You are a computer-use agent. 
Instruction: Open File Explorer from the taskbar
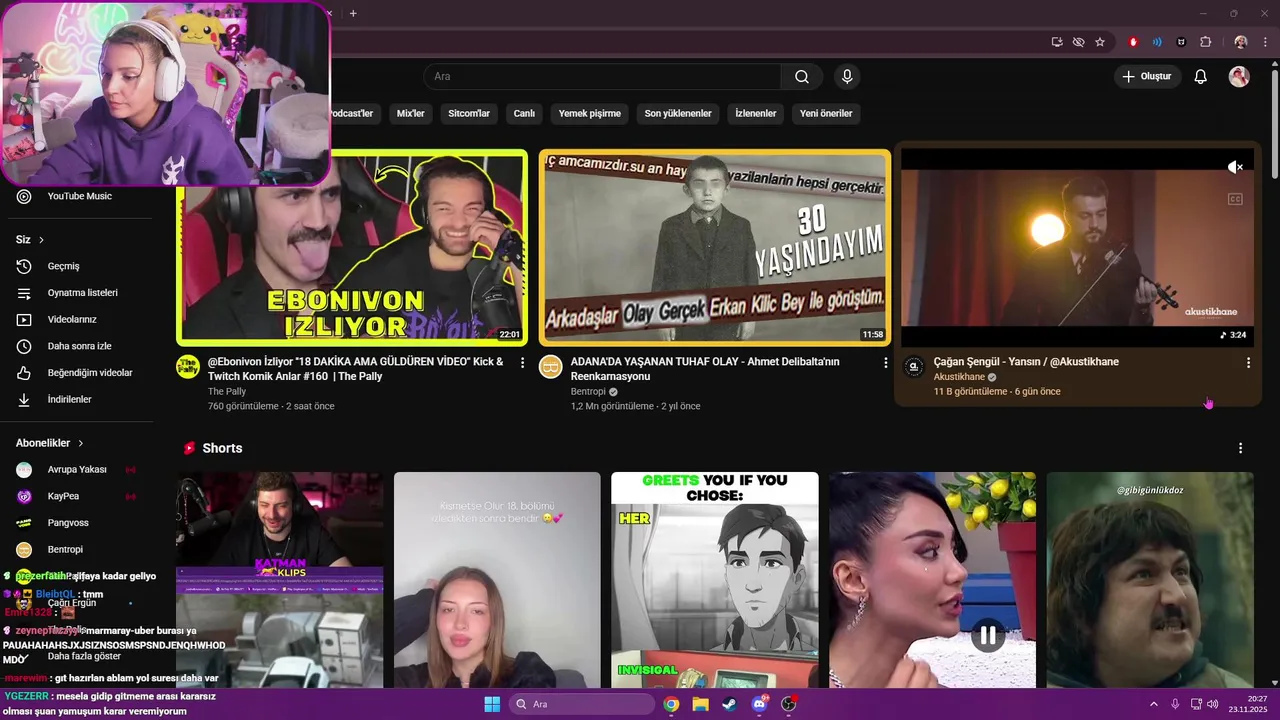click(700, 704)
